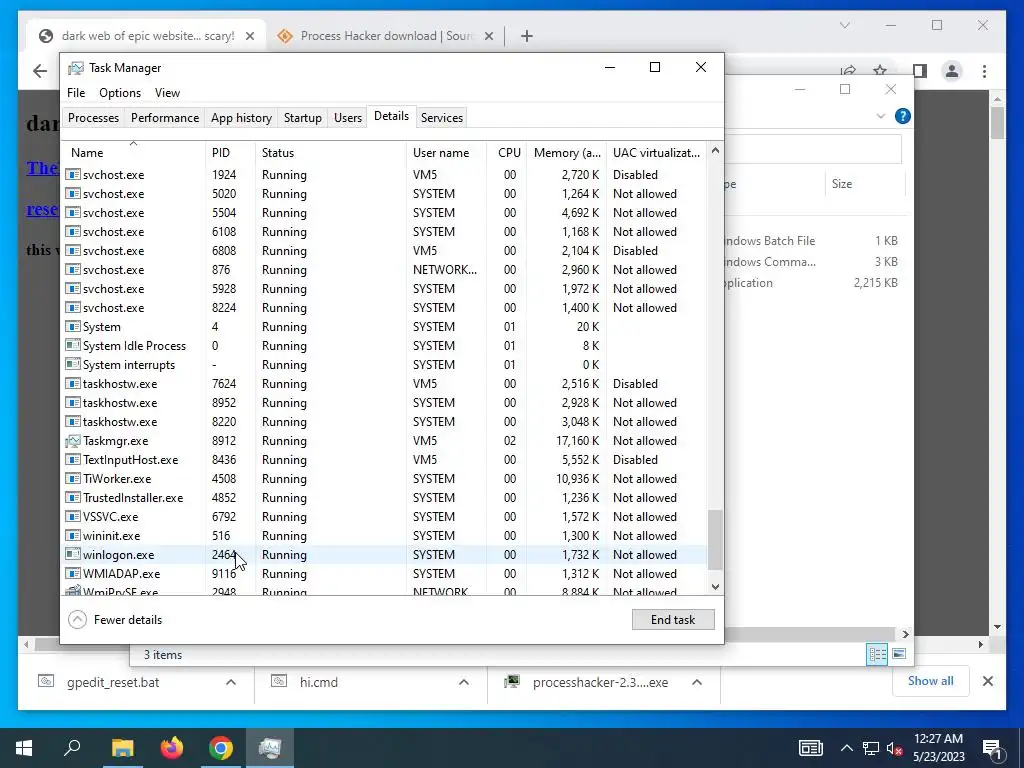Switch Explorer to large icons view
The height and width of the screenshot is (768, 1024).
[x=899, y=654]
